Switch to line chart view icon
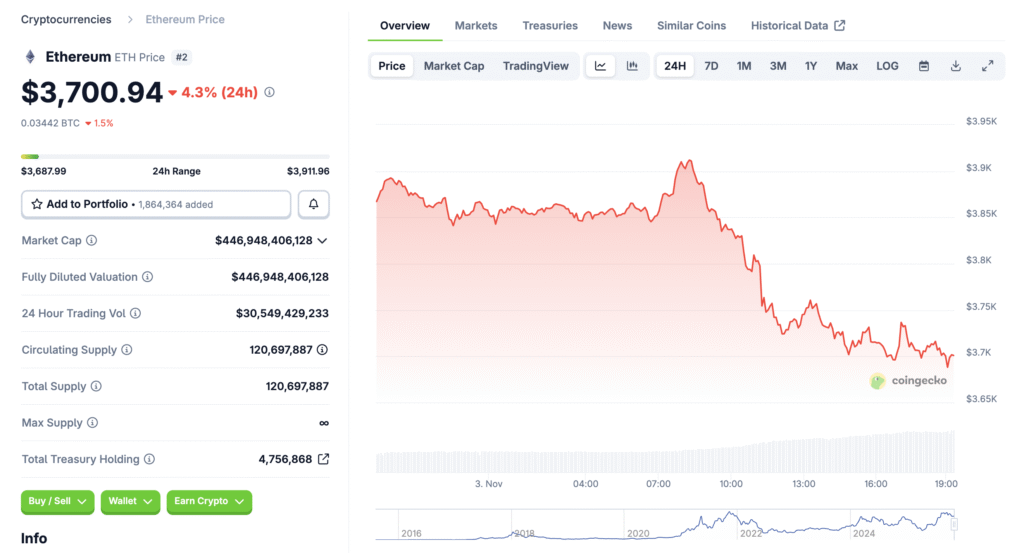This screenshot has width=1024, height=553. point(600,66)
